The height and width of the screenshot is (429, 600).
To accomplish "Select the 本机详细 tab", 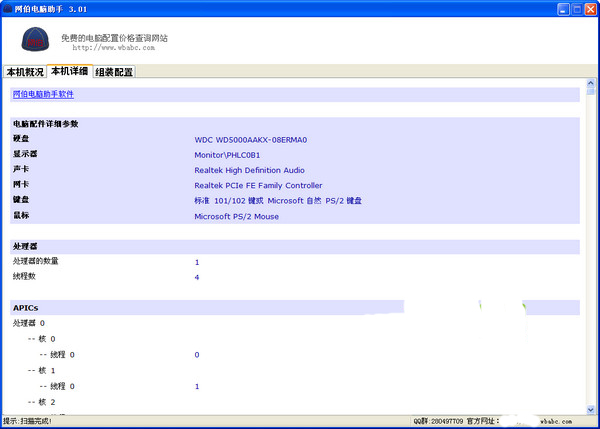I will pos(70,71).
